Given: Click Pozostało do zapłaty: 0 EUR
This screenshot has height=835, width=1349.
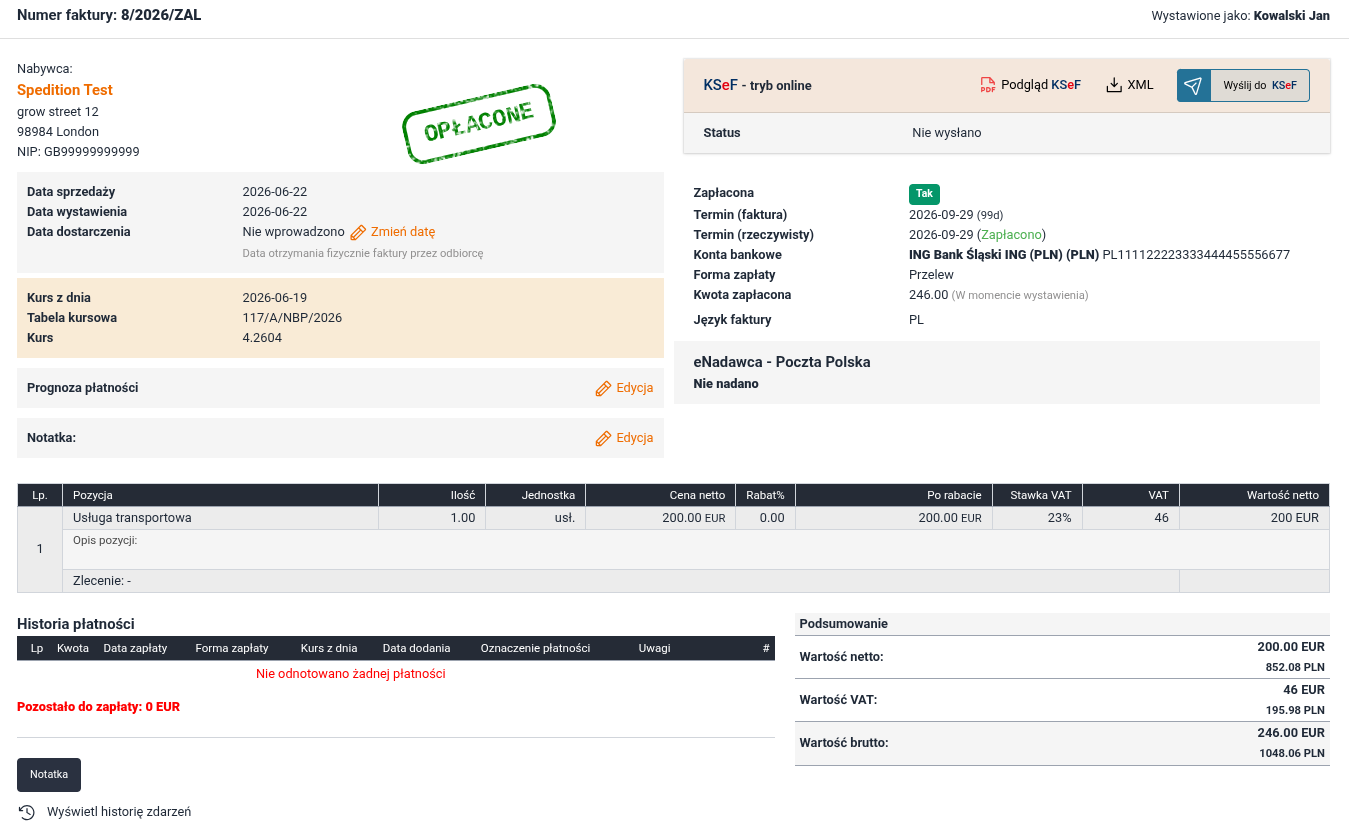Looking at the screenshot, I should [98, 707].
